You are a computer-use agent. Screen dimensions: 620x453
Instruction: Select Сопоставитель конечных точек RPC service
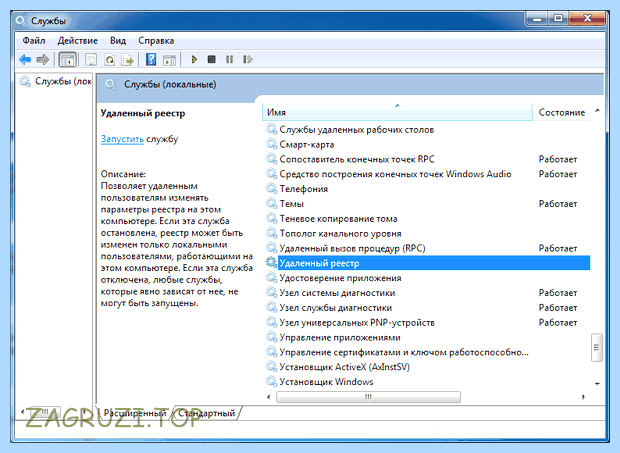coord(357,159)
